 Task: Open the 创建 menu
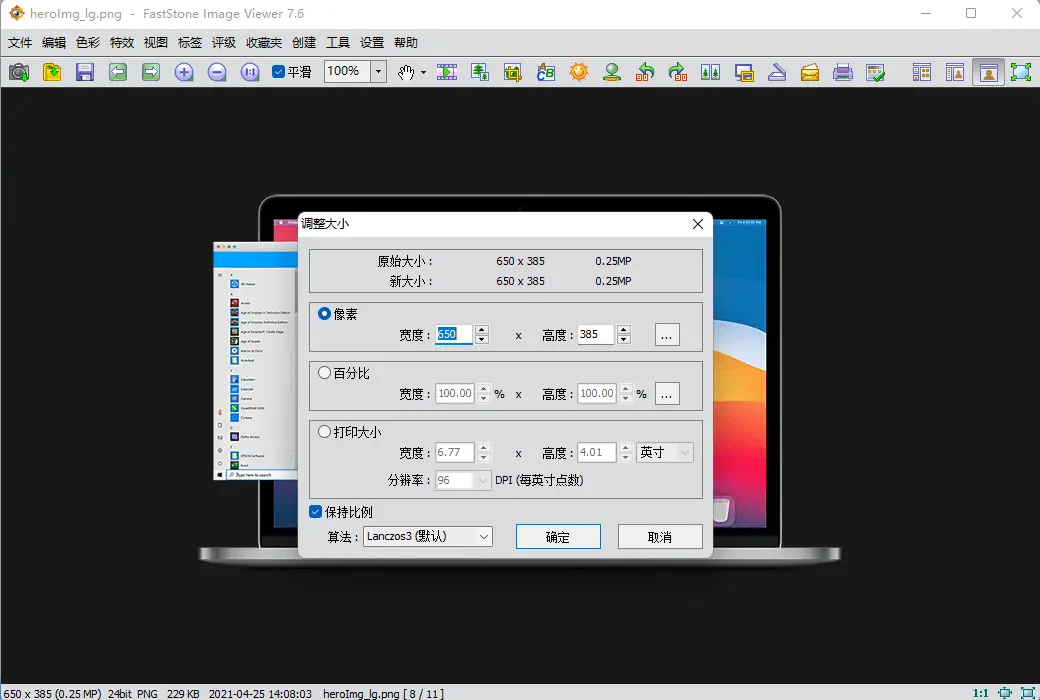click(x=304, y=42)
